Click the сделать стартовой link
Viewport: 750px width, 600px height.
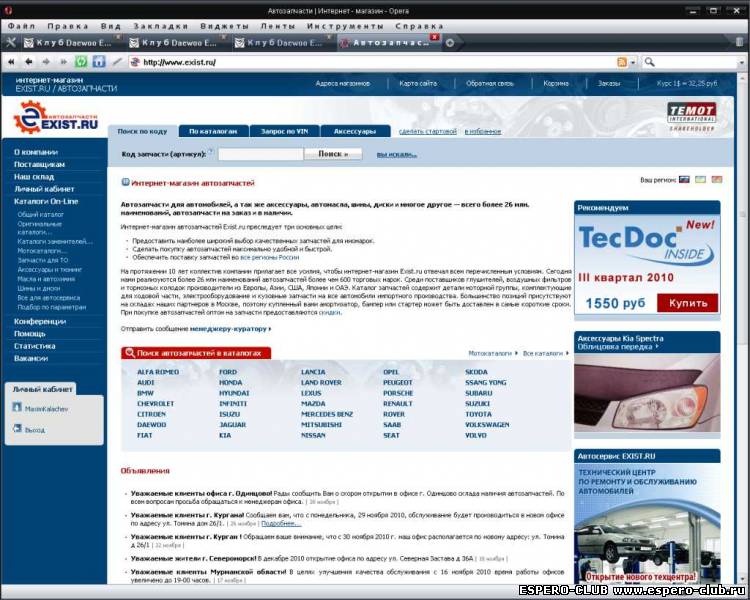428,131
